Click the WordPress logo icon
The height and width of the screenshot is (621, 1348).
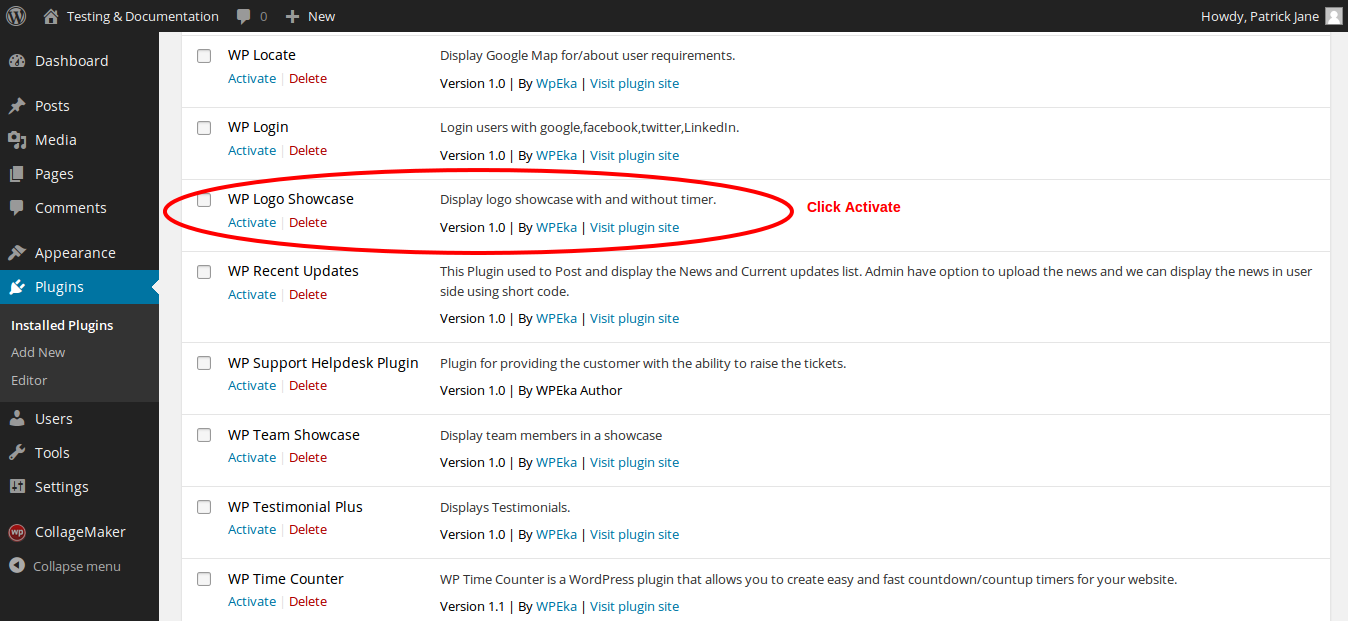click(x=16, y=16)
